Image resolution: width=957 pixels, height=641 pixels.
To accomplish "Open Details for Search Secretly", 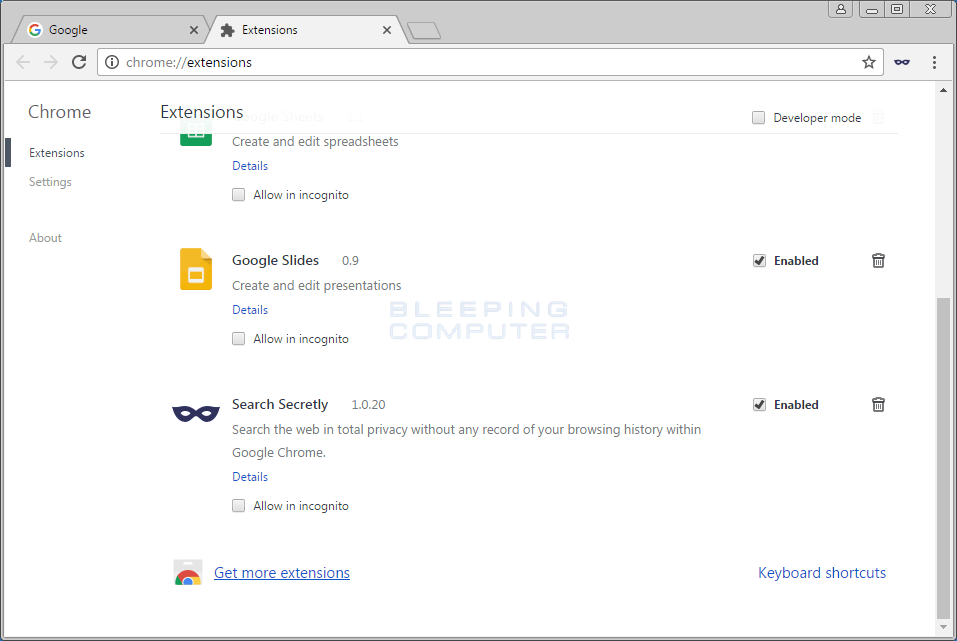I will click(250, 477).
